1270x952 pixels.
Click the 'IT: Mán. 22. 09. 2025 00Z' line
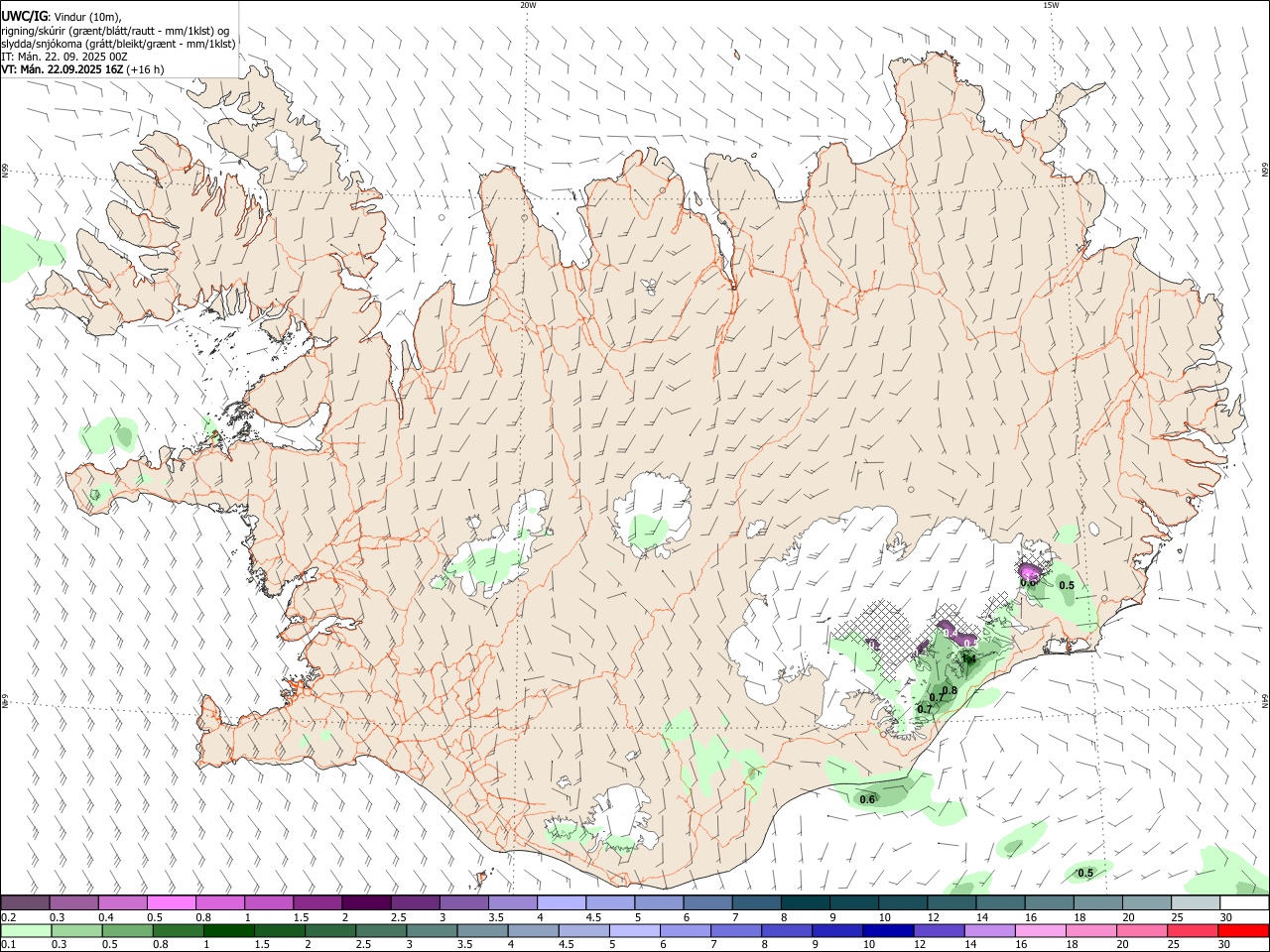coord(64,57)
